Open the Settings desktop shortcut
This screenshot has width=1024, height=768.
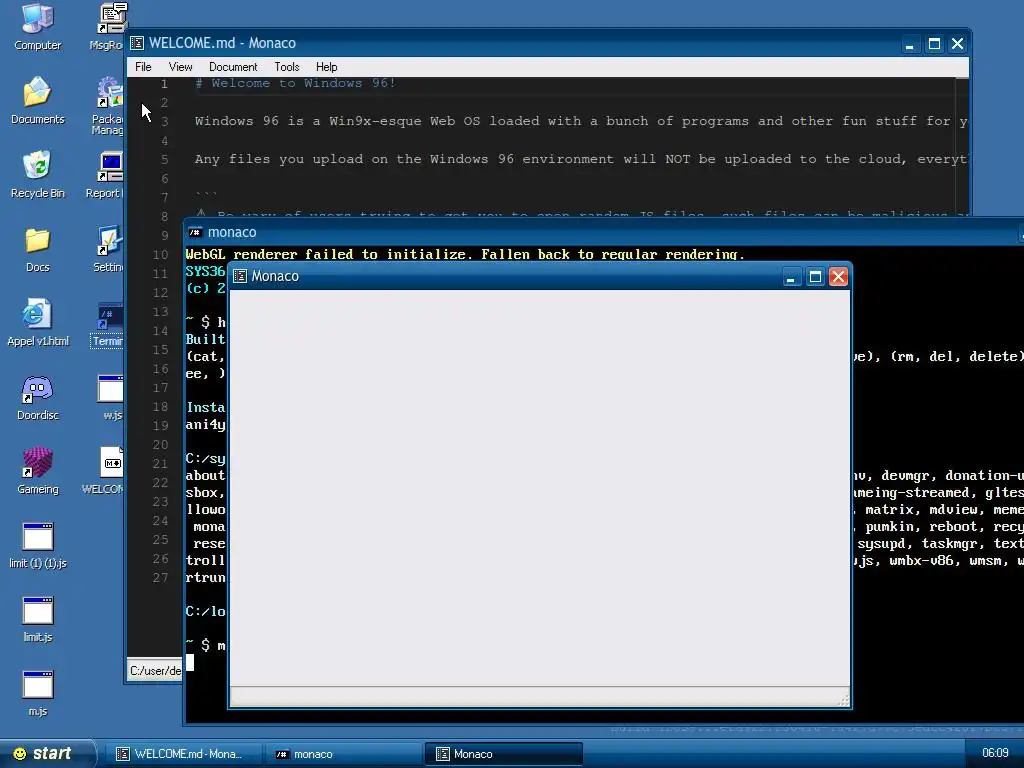pos(108,249)
